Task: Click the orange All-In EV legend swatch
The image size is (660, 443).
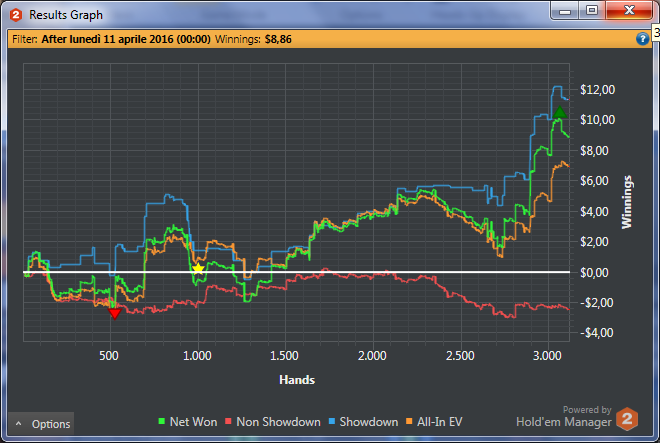Action: [x=409, y=421]
